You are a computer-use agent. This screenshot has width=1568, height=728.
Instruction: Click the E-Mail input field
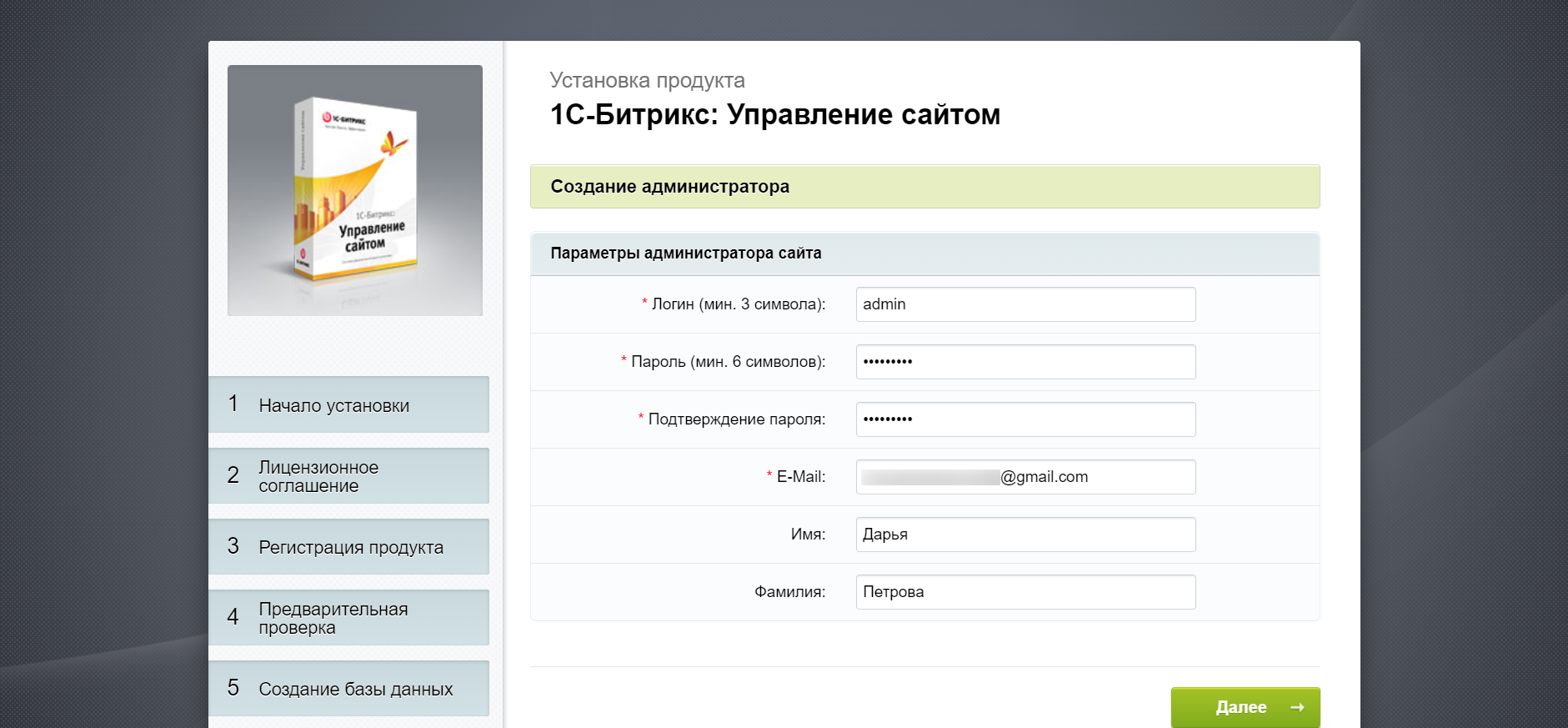tap(1025, 477)
